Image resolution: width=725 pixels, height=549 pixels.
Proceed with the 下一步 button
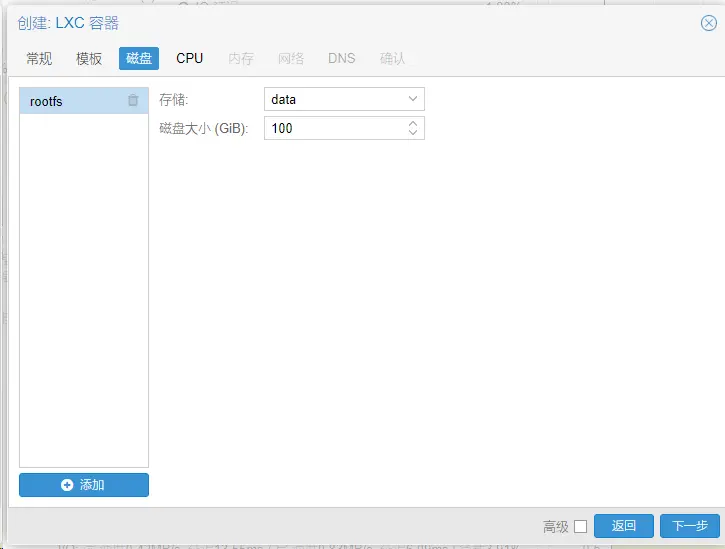click(689, 526)
